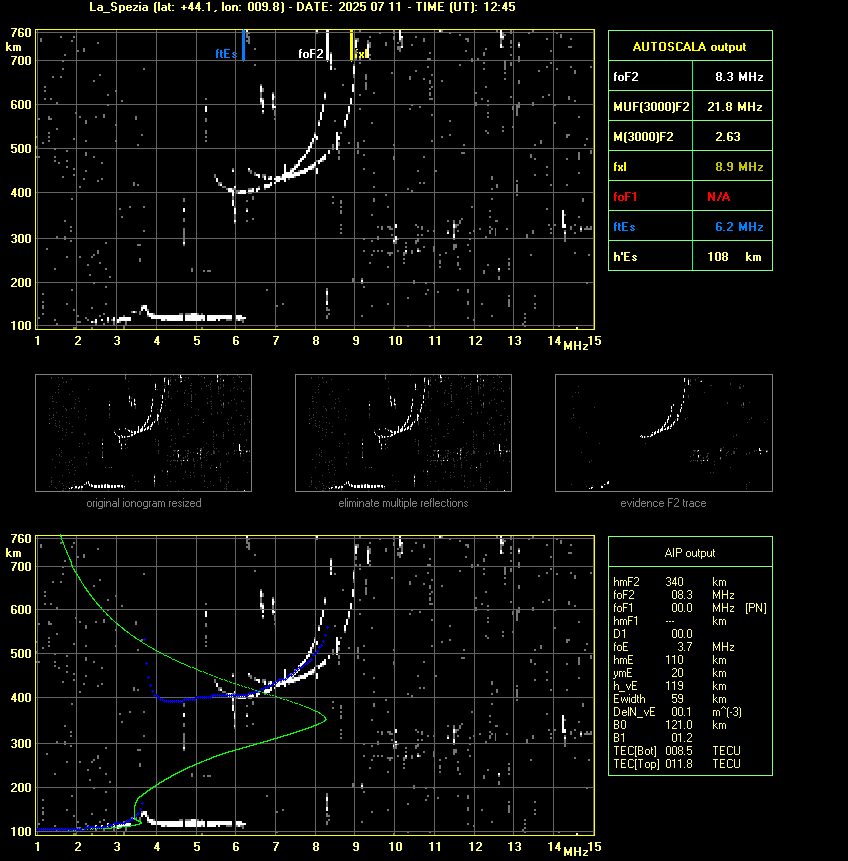The height and width of the screenshot is (861, 848).
Task: Click the h_vE '119 km' row
Action: pyautogui.click(x=670, y=686)
